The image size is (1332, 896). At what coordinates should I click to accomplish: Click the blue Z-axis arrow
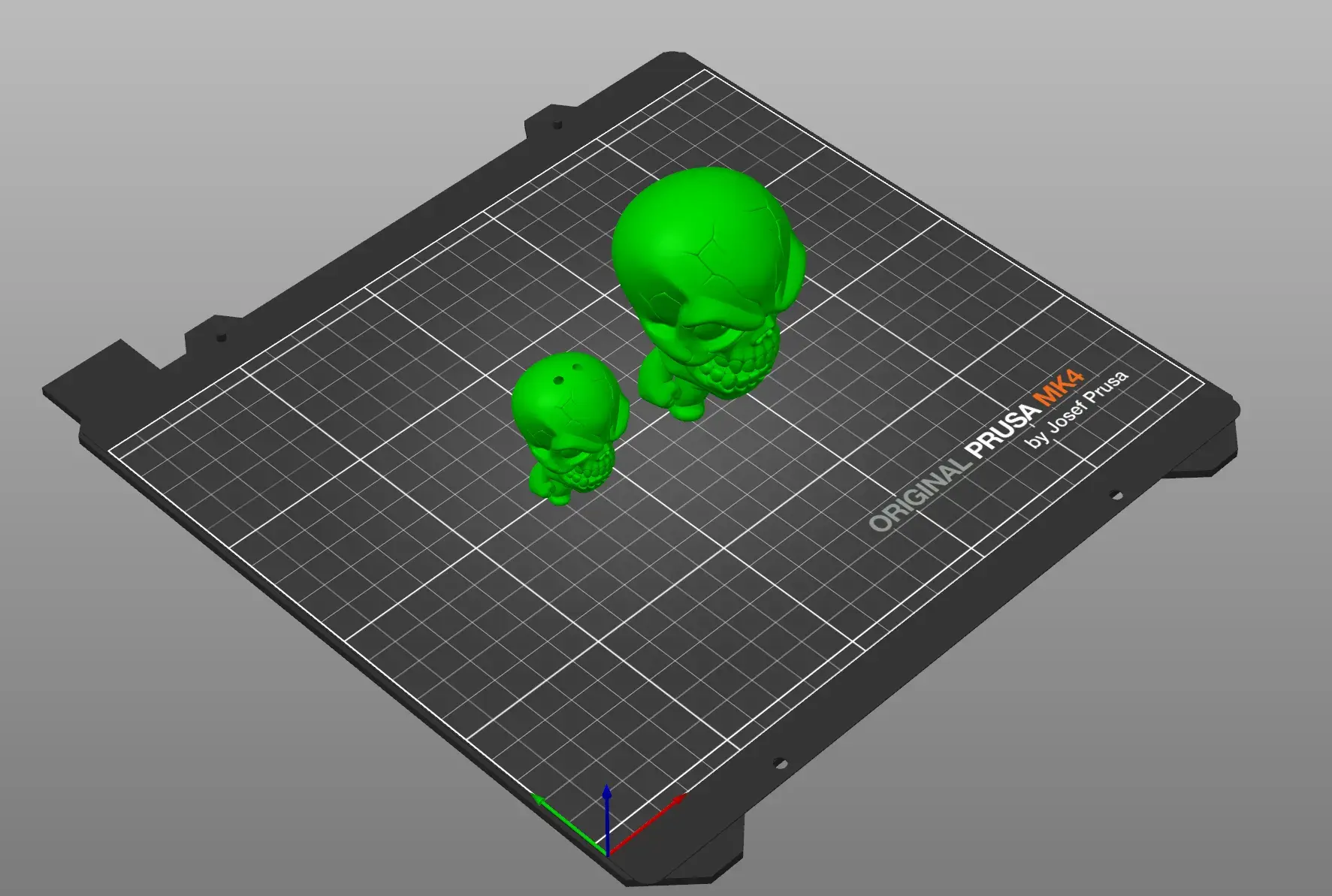coord(607,819)
